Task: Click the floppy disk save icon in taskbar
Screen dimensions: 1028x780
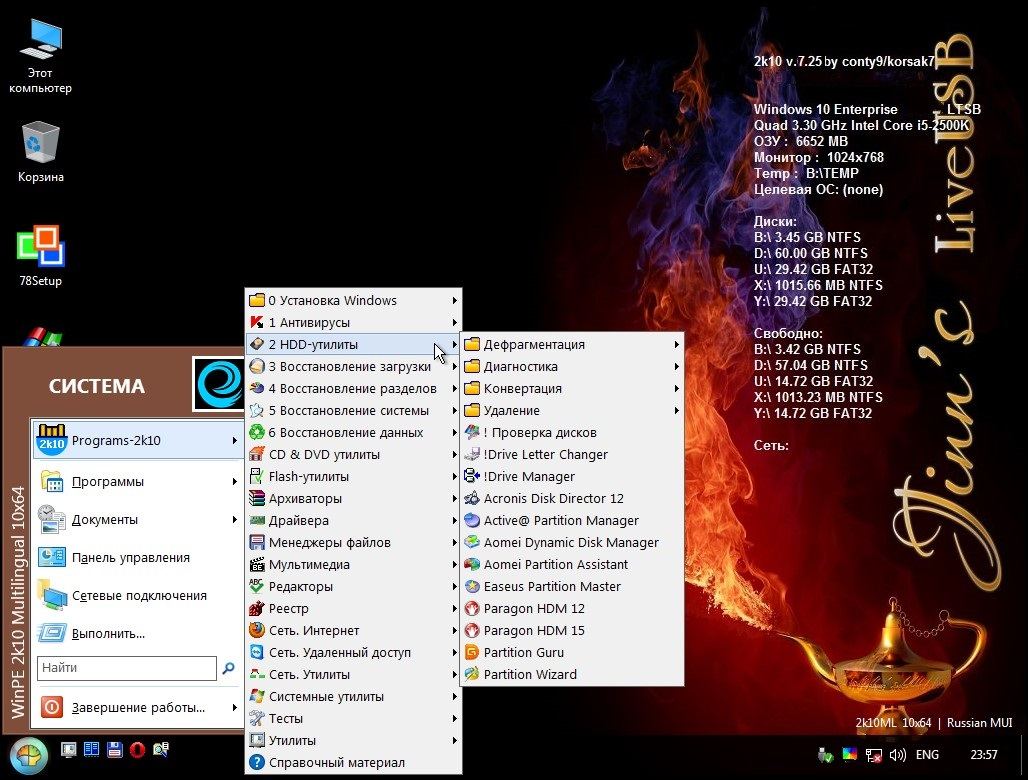Action: tap(114, 750)
